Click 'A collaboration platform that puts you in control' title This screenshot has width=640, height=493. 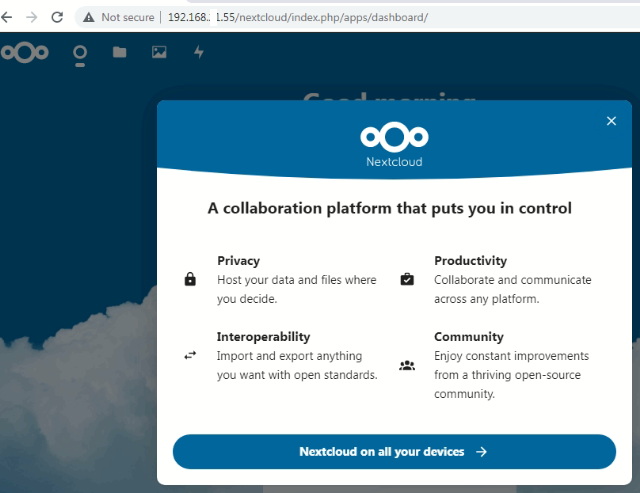[x=389, y=209]
